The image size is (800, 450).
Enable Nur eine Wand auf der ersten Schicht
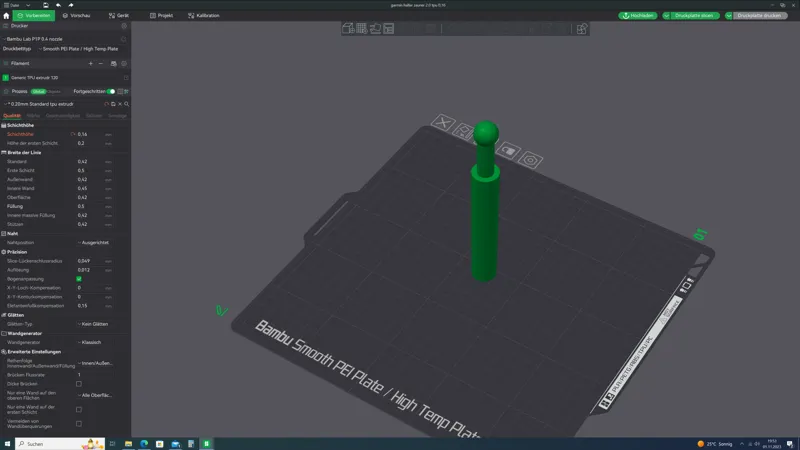79,410
